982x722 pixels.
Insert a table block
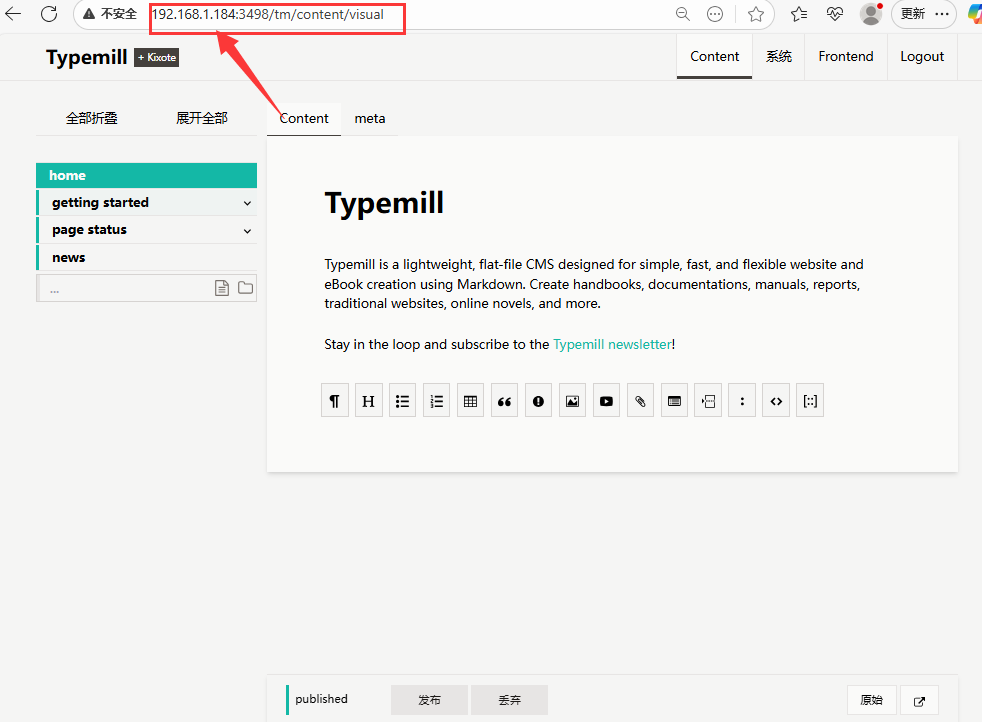470,401
